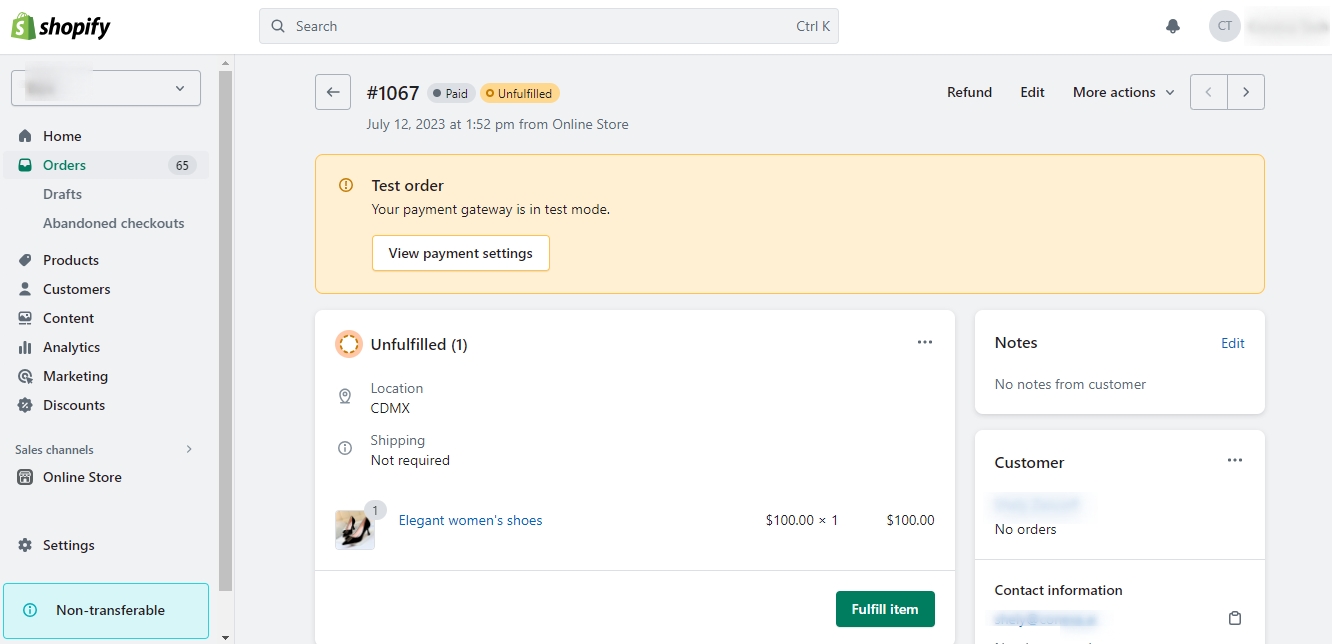Click the notifications bell icon
Viewport: 1332px width, 644px height.
pos(1173,27)
